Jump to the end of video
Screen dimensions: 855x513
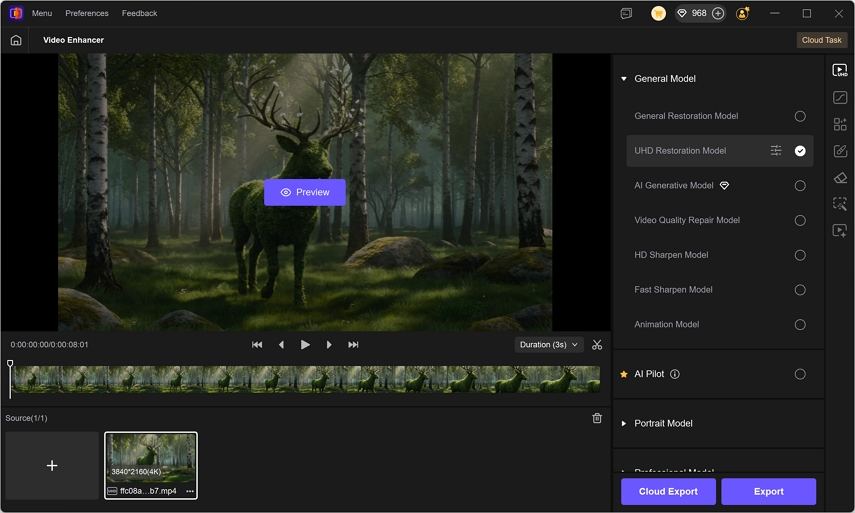[353, 345]
